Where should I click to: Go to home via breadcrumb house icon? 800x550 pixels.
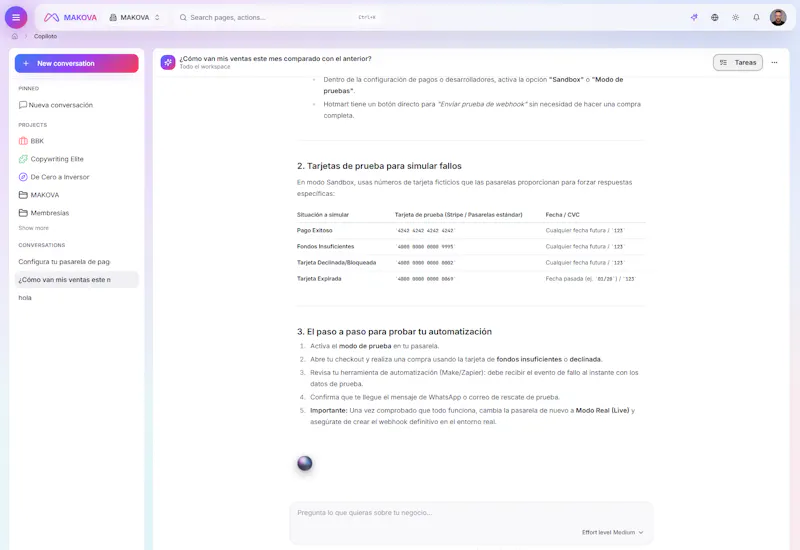(15, 36)
